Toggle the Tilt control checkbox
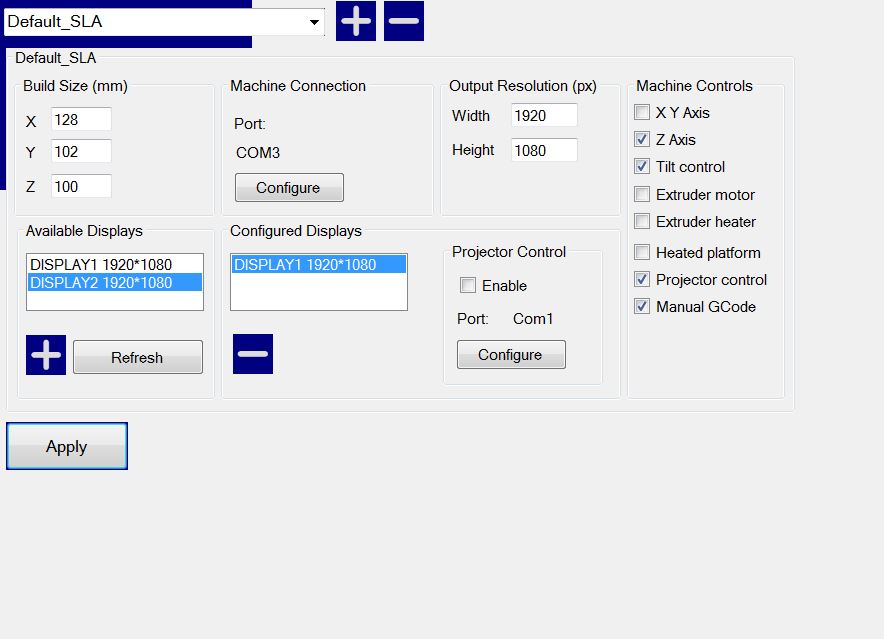 click(642, 167)
